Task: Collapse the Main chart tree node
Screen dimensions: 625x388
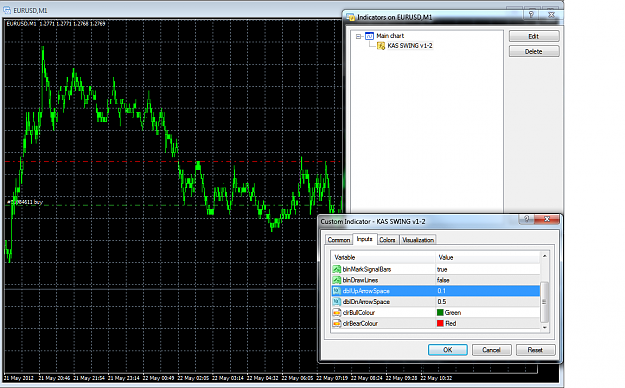Action: [358, 36]
